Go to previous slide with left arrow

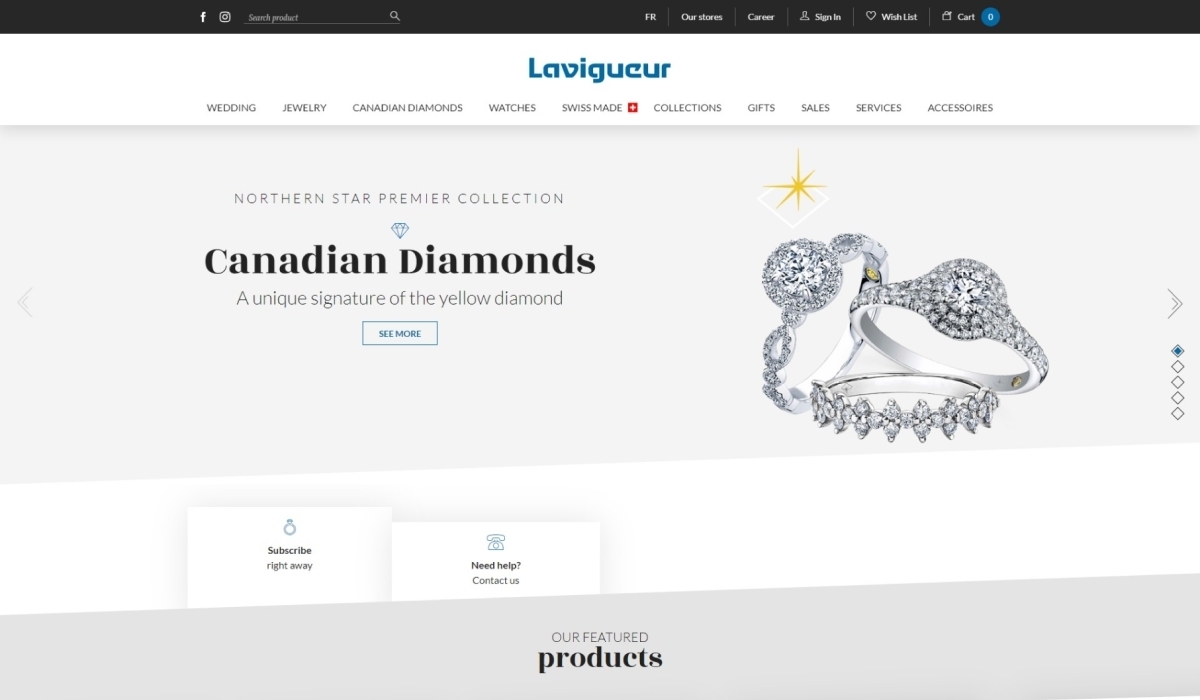click(x=25, y=302)
